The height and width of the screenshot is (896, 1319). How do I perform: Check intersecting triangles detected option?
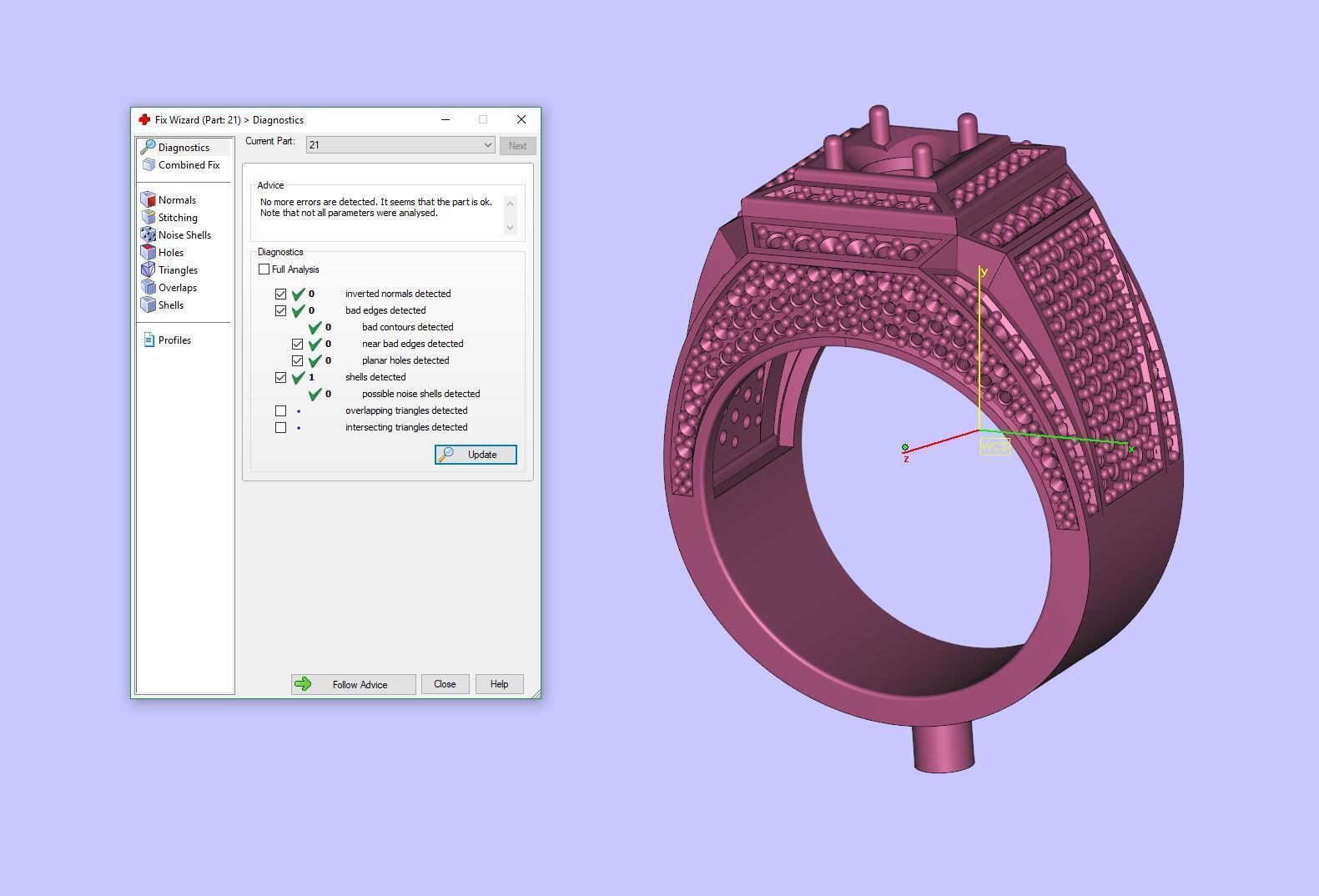pyautogui.click(x=280, y=427)
